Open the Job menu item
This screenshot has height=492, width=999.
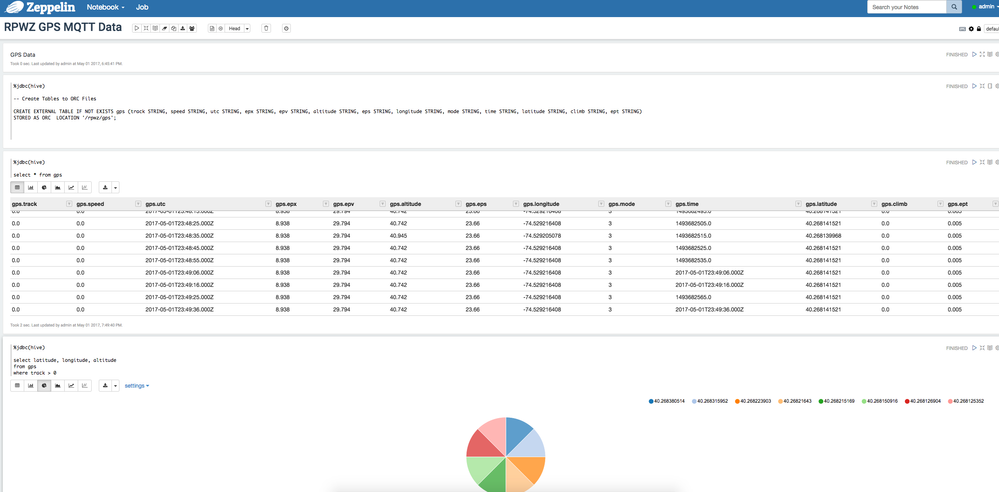(x=142, y=7)
